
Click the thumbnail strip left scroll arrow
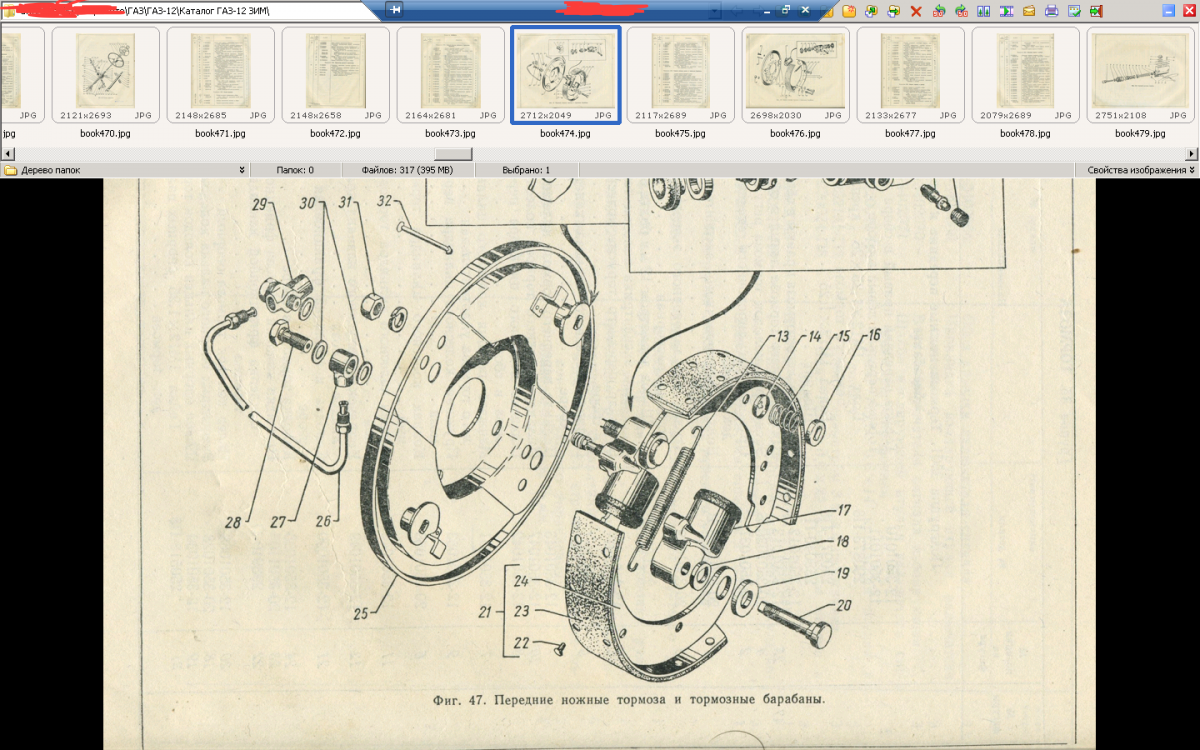coord(7,154)
